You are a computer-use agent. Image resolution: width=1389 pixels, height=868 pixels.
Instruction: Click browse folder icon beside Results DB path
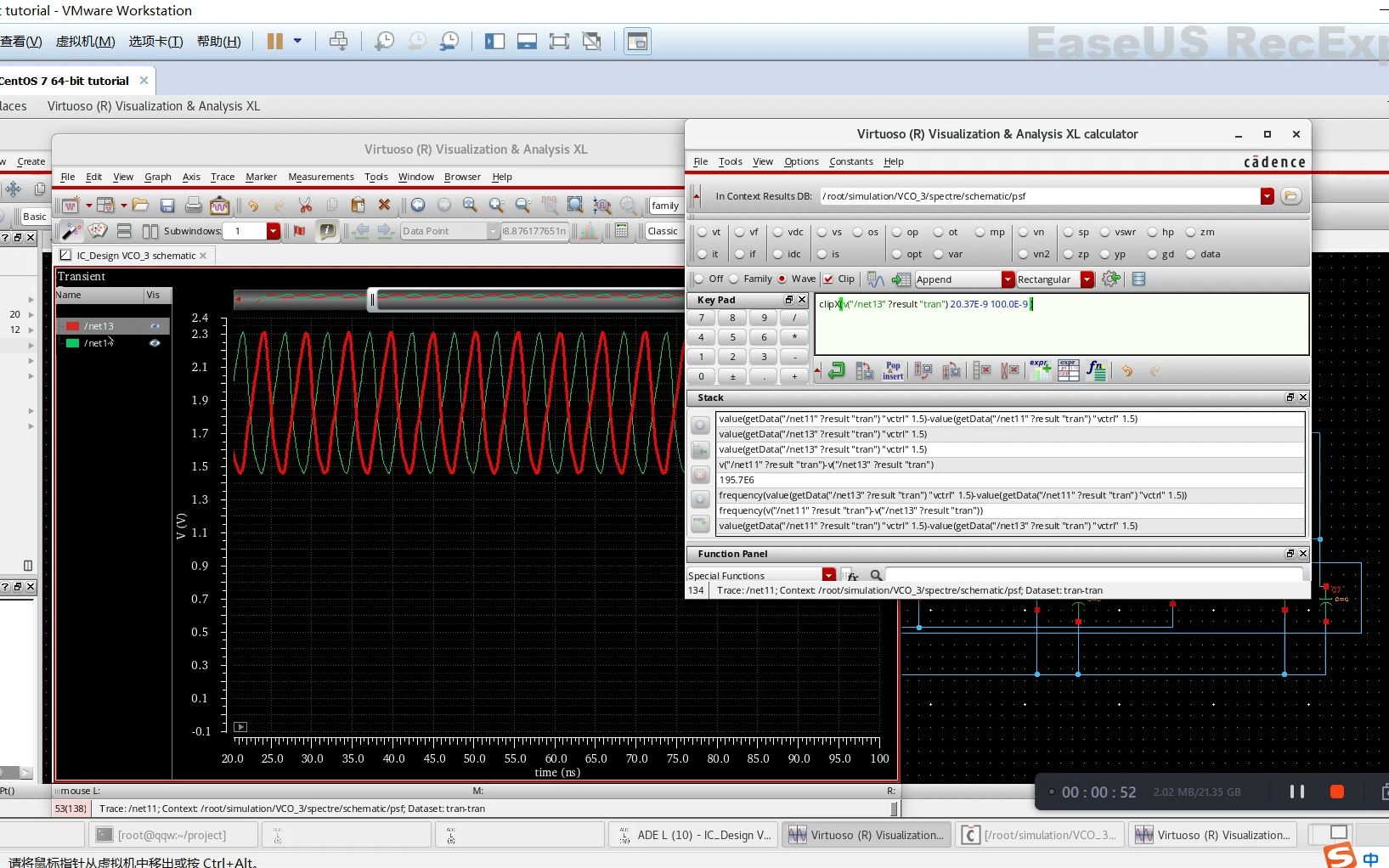coord(1290,196)
